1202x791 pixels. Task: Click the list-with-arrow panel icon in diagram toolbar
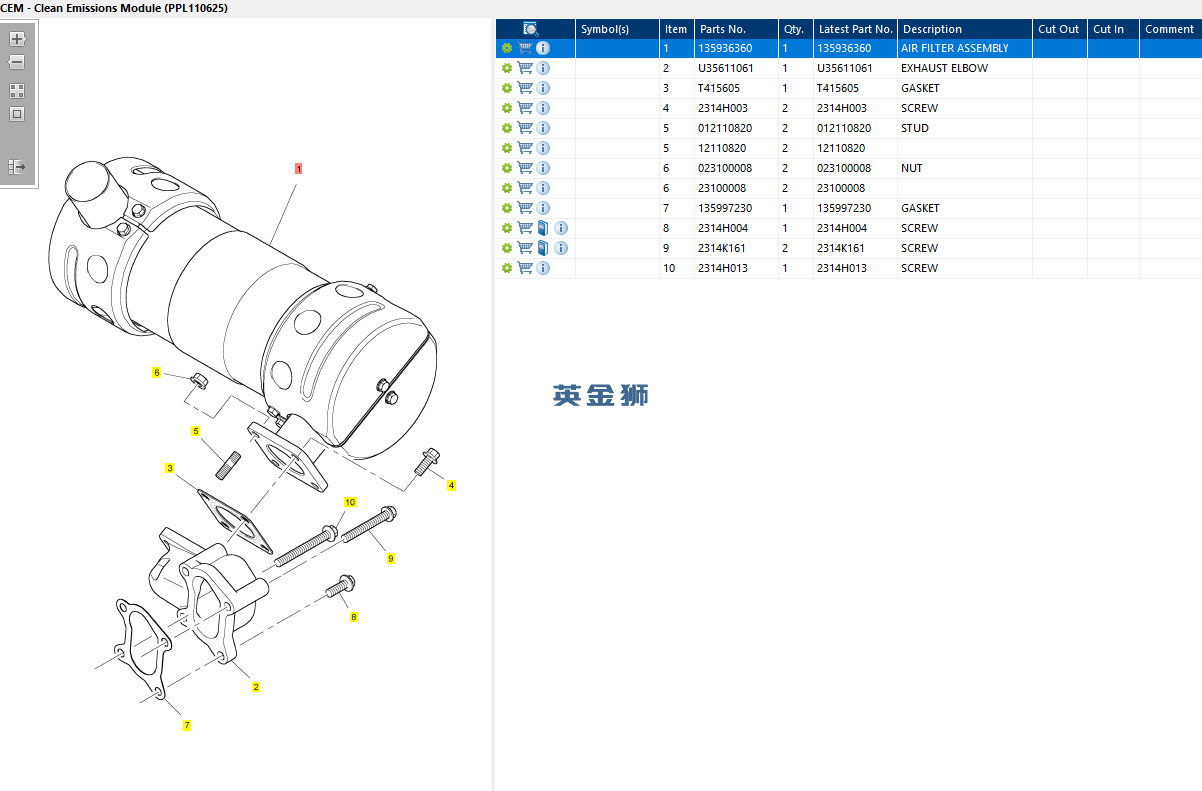(x=17, y=167)
